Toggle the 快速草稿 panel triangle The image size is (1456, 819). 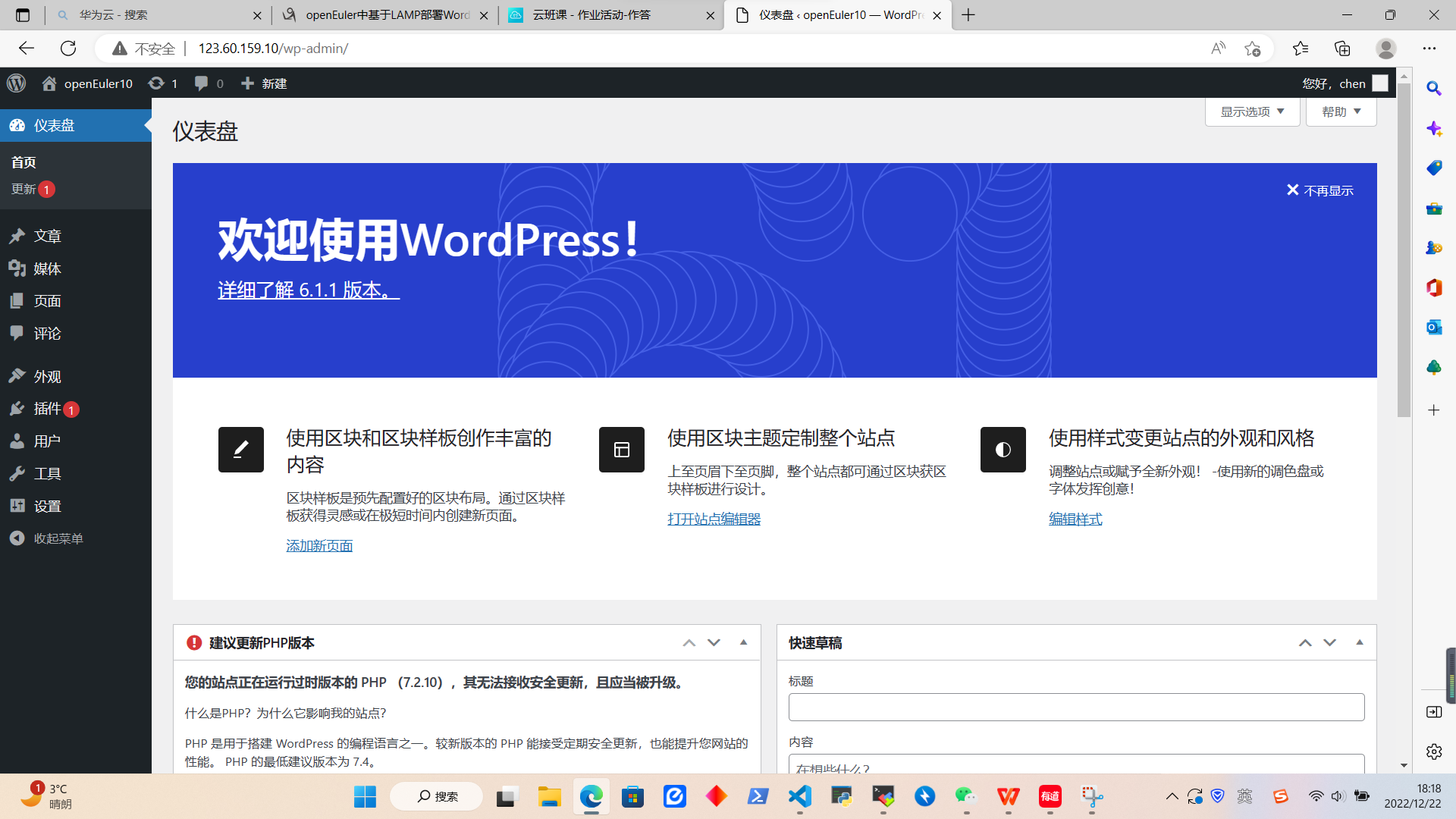coord(1359,642)
